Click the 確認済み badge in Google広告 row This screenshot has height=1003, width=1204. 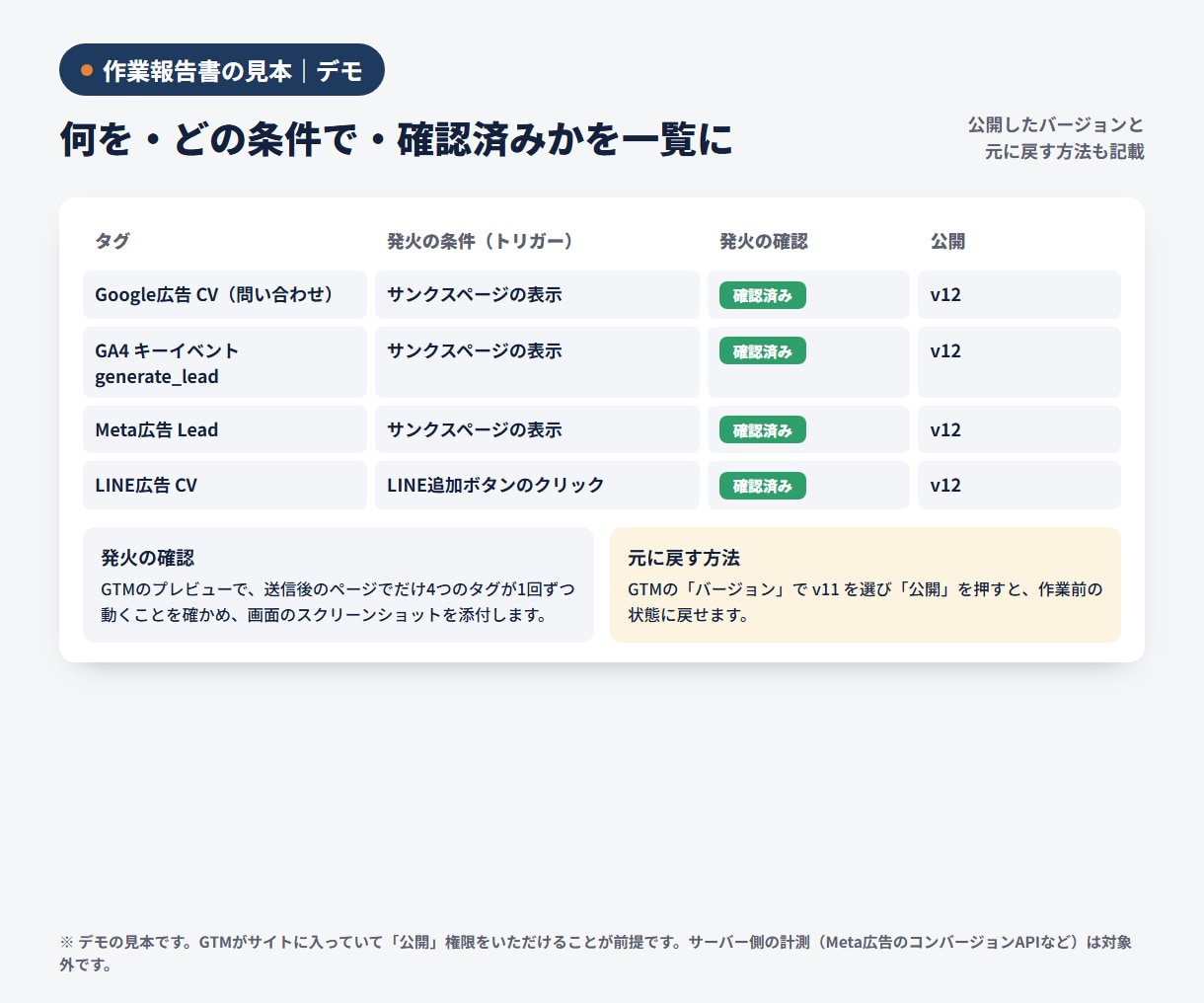pos(763,295)
